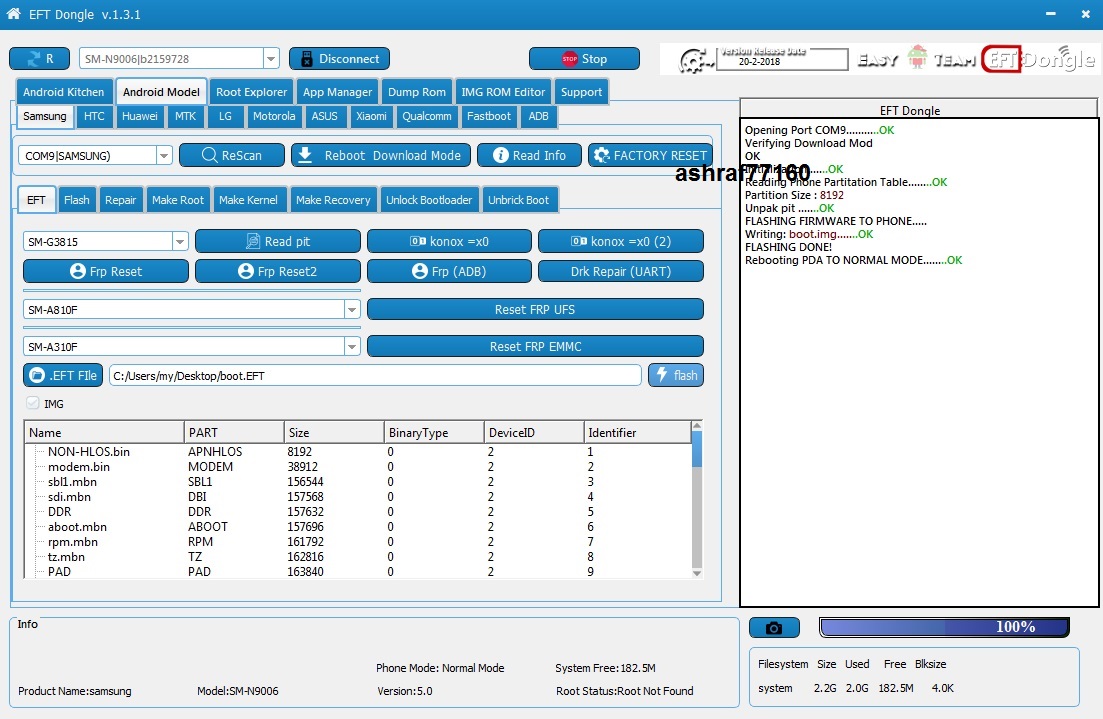Open the App Manager tab
The image size is (1103, 719).
click(x=337, y=92)
